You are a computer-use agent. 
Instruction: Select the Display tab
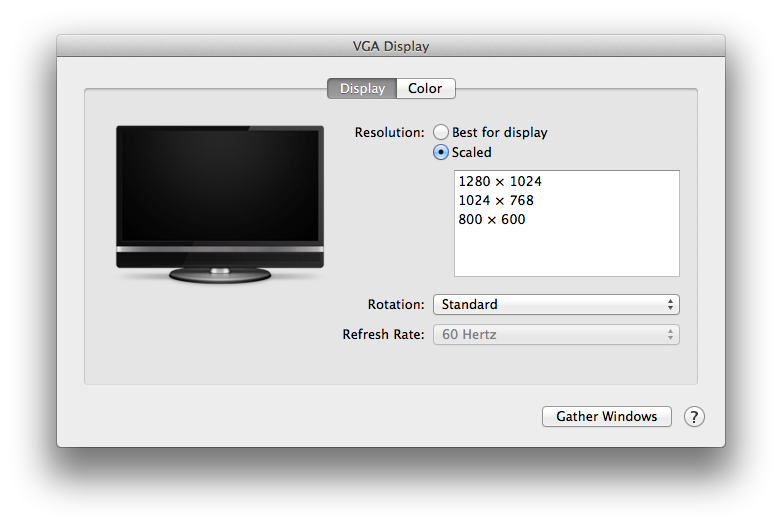[x=362, y=89]
